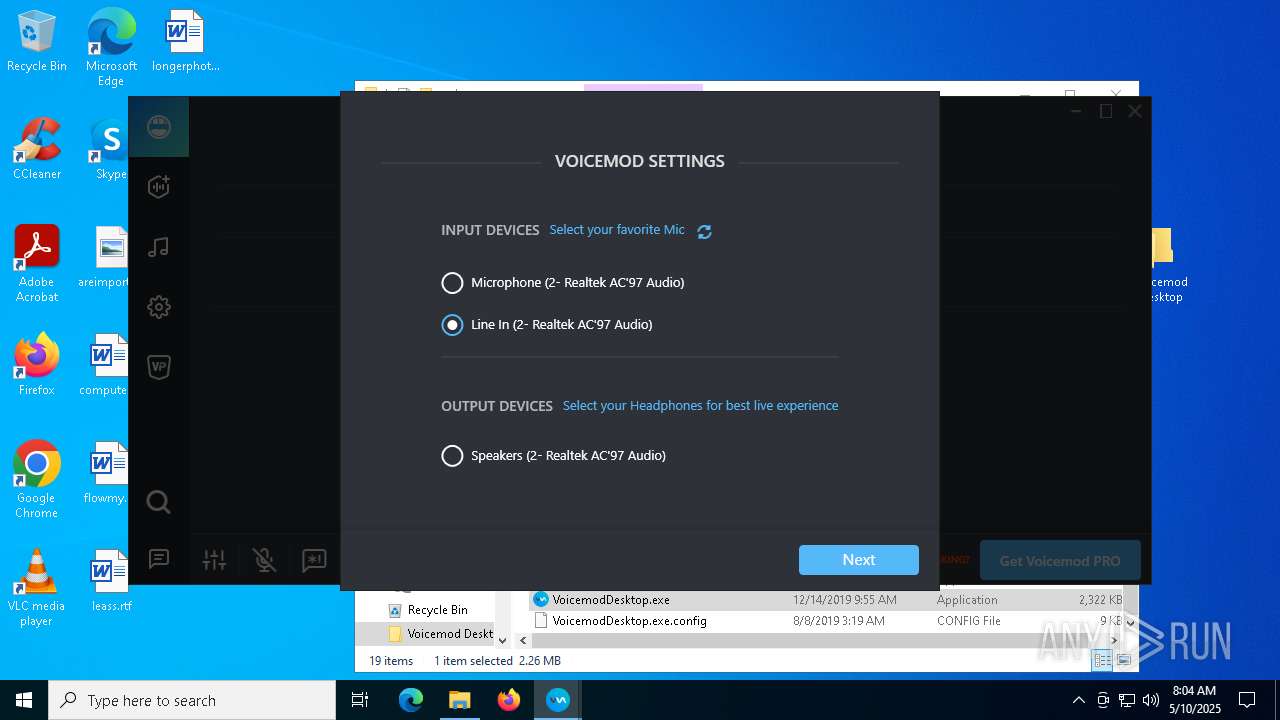Select VoicemodDesktop.exe.config file in Explorer

tap(620, 621)
